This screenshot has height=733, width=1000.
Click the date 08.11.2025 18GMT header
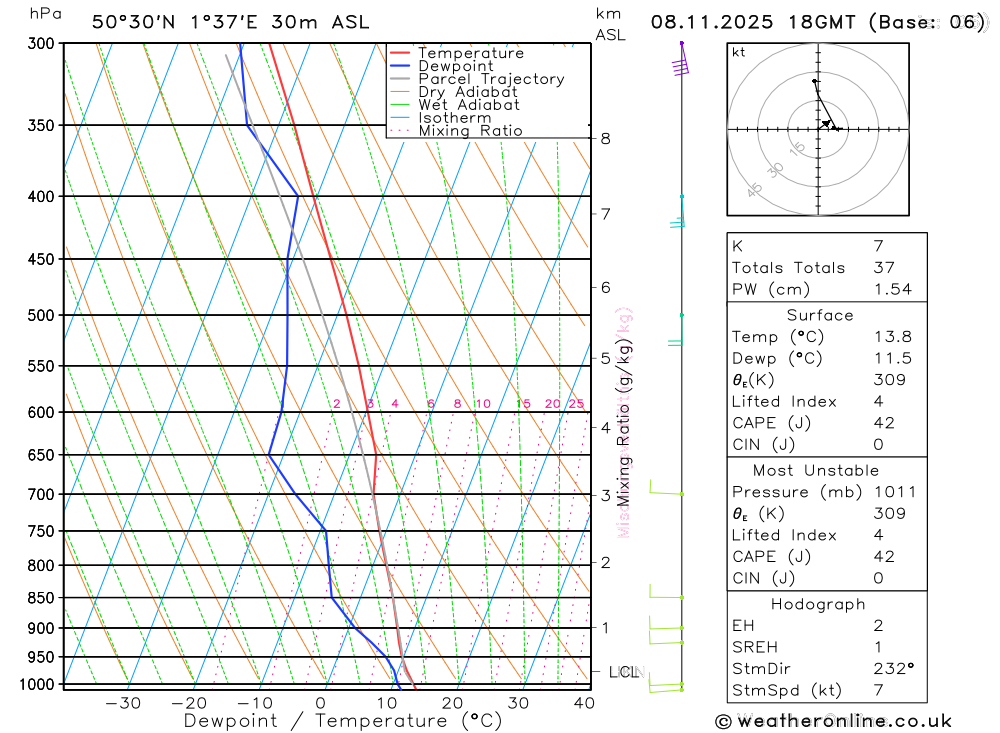click(x=753, y=22)
